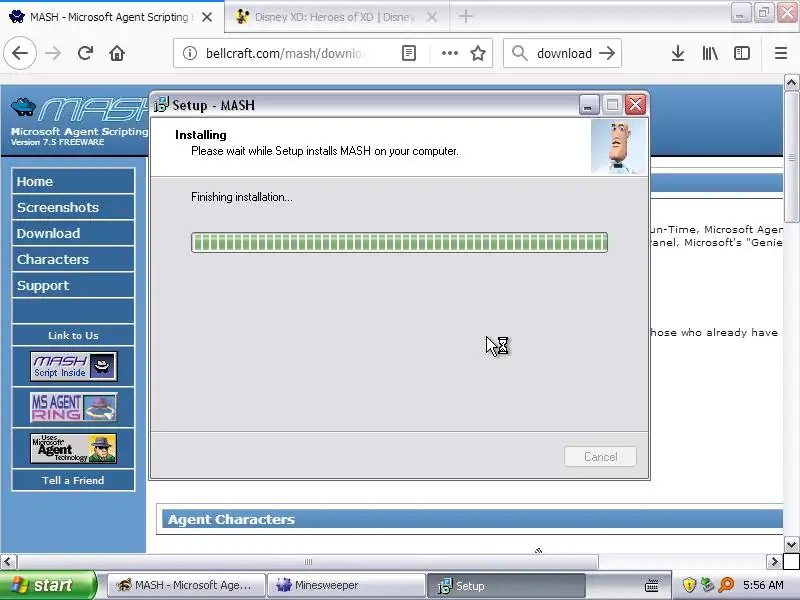Viewport: 800px width, 600px height.
Task: Open the Home link in MASH sidebar
Action: (x=73, y=181)
